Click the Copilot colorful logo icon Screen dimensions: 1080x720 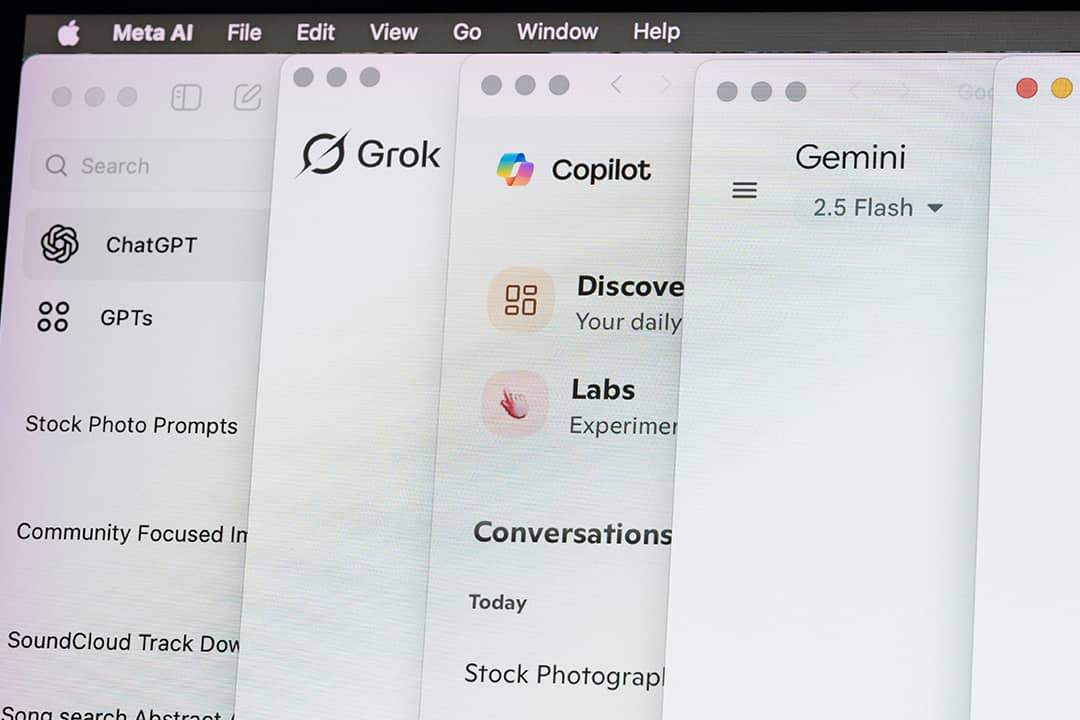click(515, 169)
